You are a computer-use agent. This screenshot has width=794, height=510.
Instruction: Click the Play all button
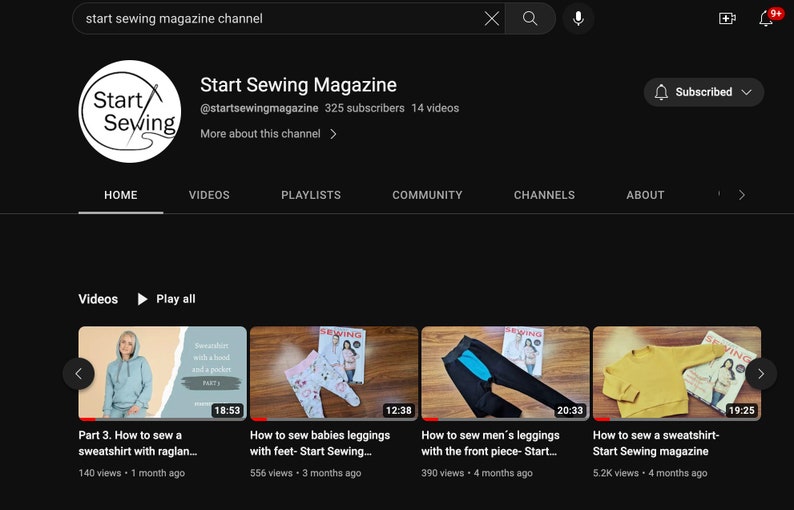(166, 299)
